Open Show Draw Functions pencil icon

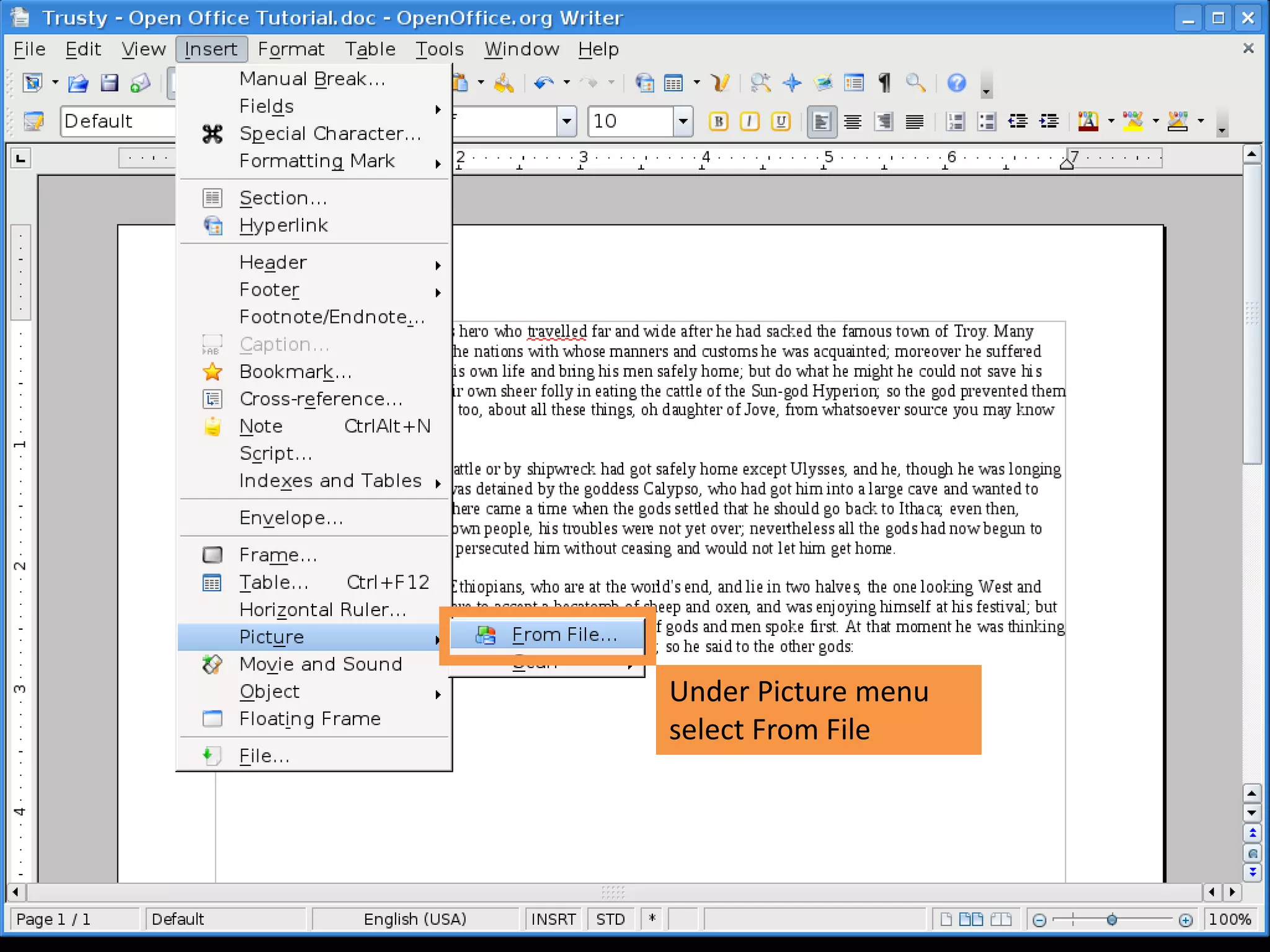pos(720,82)
